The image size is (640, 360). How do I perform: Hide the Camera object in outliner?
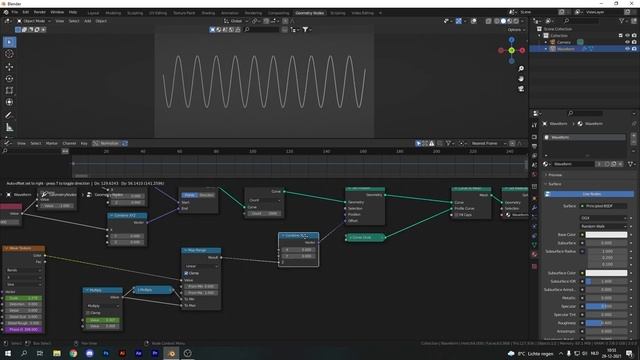tap(627, 42)
